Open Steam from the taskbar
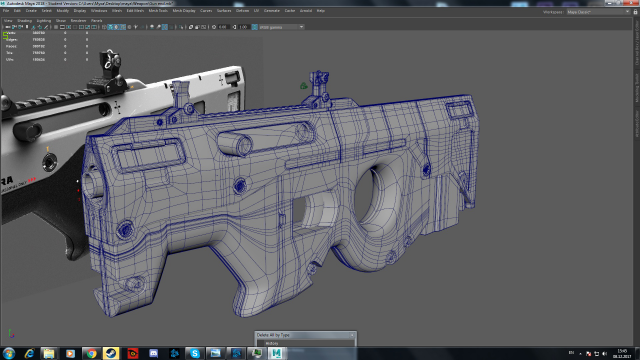This screenshot has height=360, width=640. click(x=111, y=353)
